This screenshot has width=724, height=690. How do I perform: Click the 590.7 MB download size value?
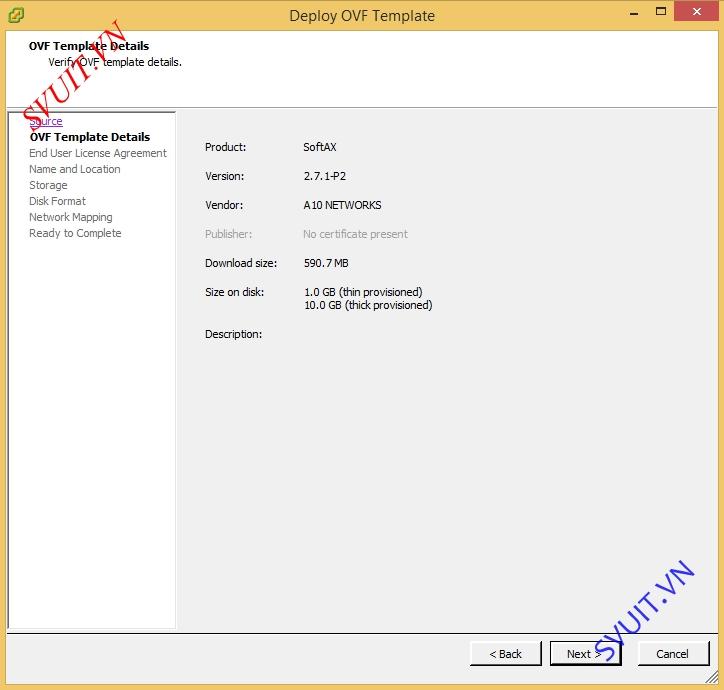tap(326, 263)
